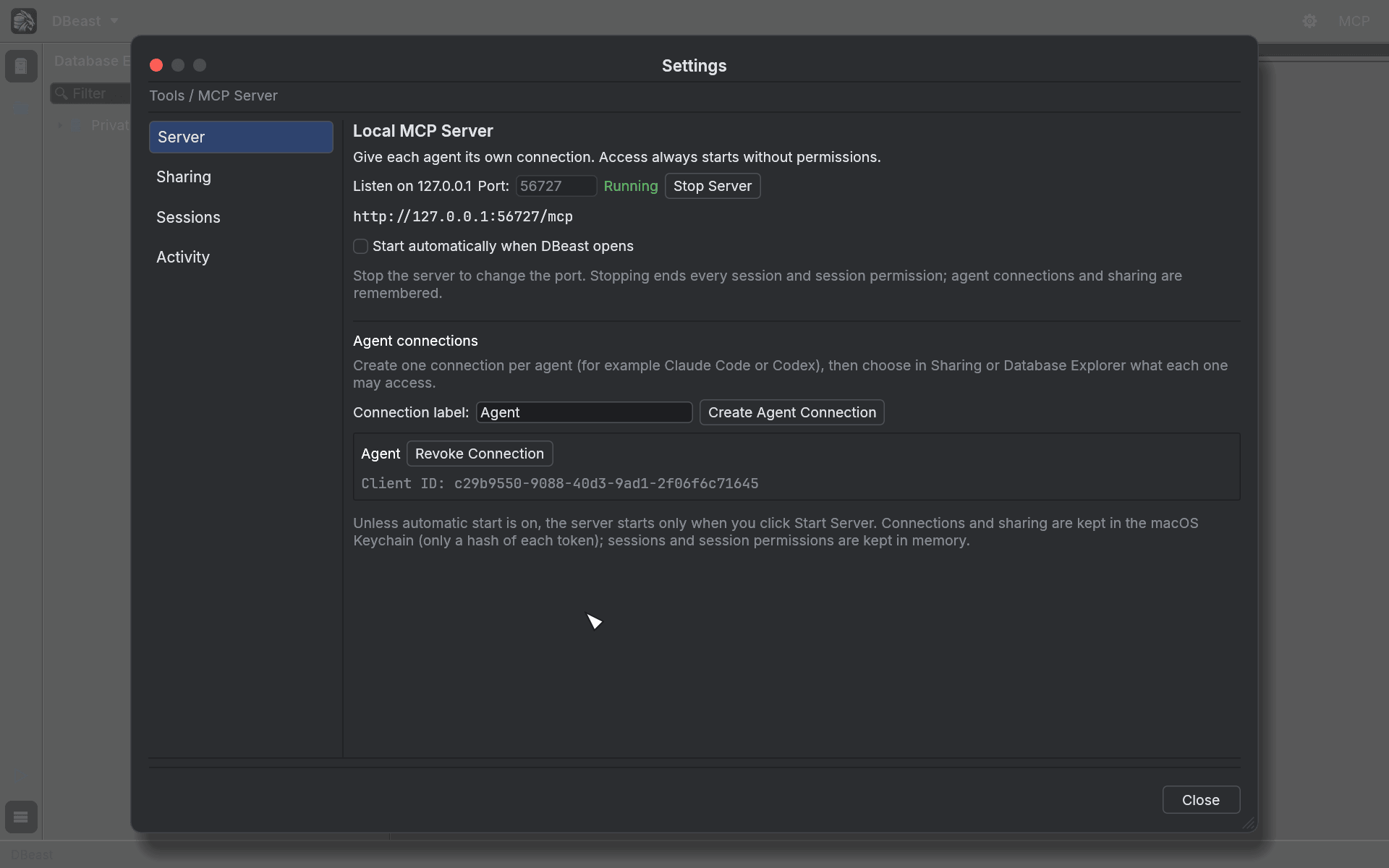Open the settings gear icon in top bar
Screen dimensions: 1389x868
1309,21
